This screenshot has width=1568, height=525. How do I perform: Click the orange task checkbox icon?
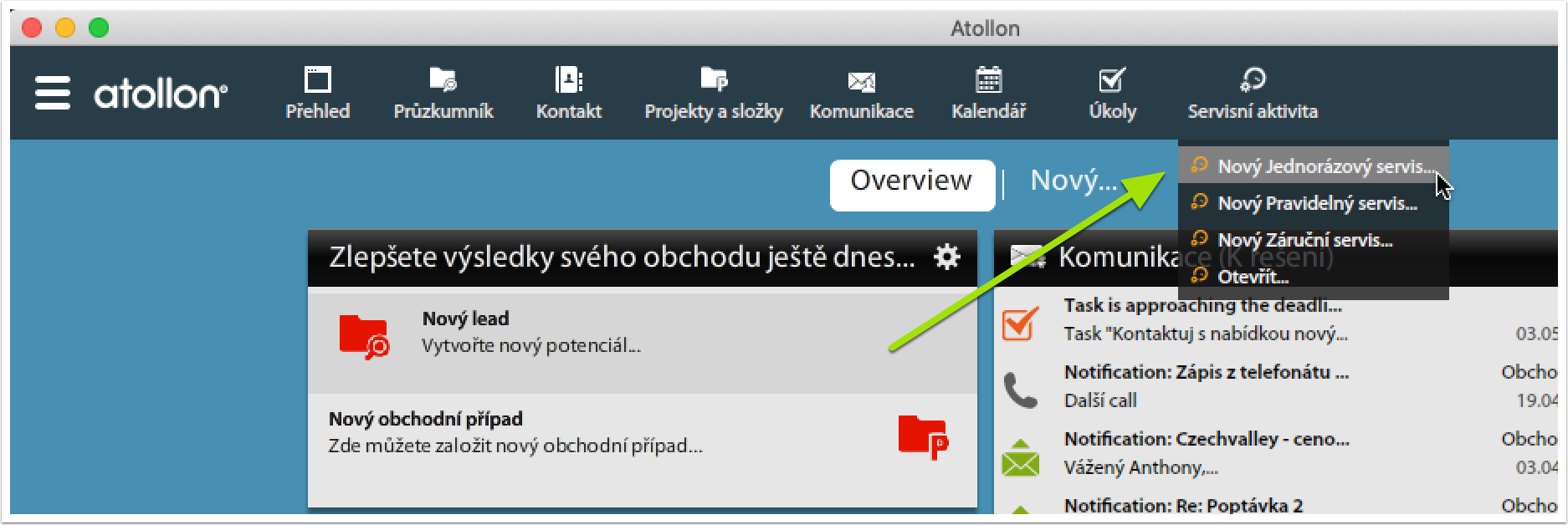pyautogui.click(x=1021, y=323)
